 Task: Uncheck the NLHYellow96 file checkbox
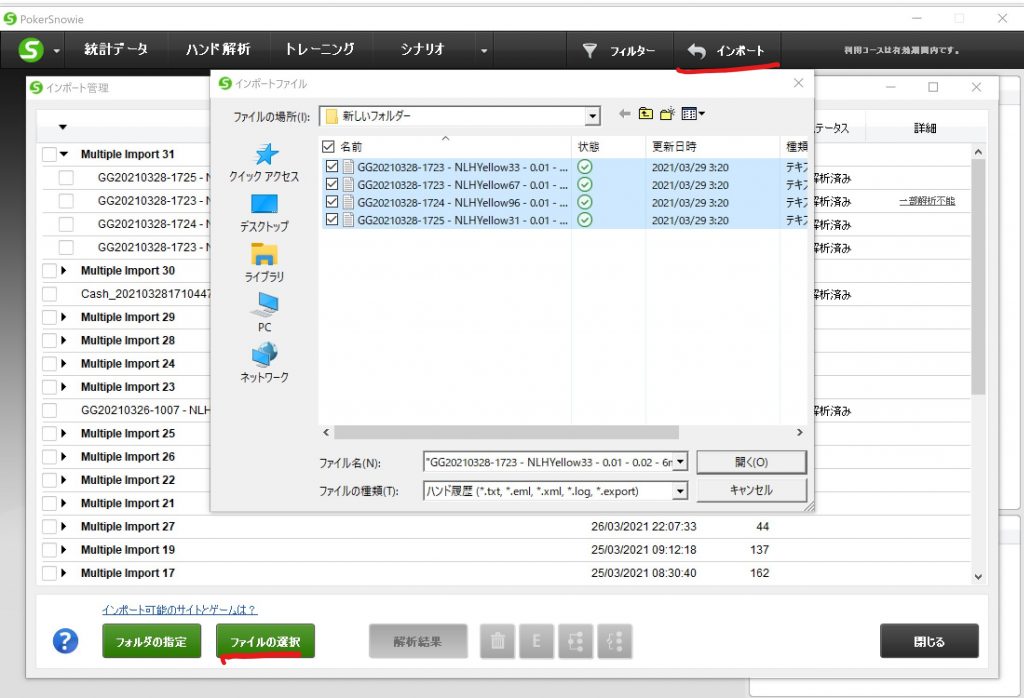pyautogui.click(x=332, y=202)
